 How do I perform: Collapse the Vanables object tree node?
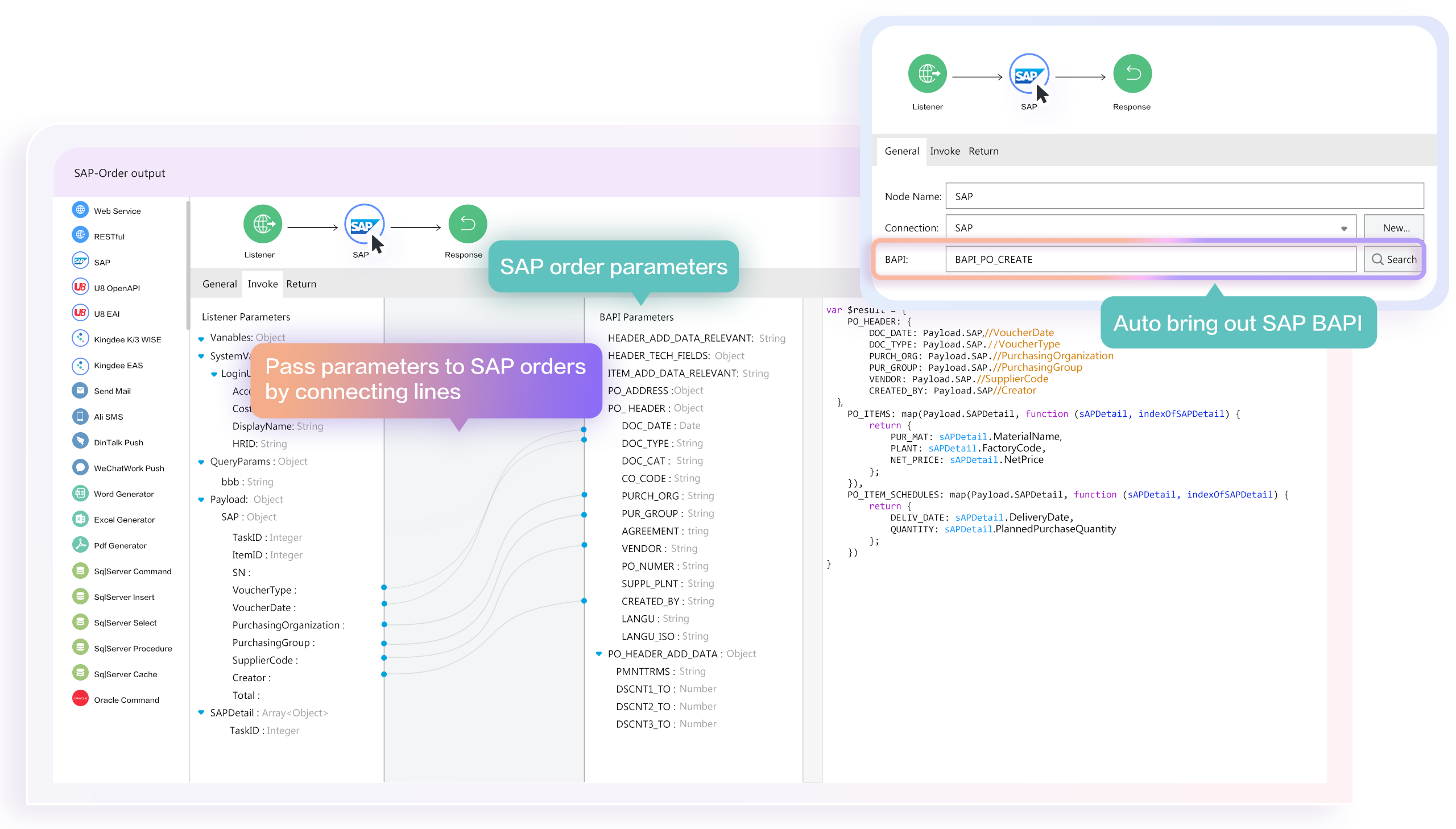[201, 339]
